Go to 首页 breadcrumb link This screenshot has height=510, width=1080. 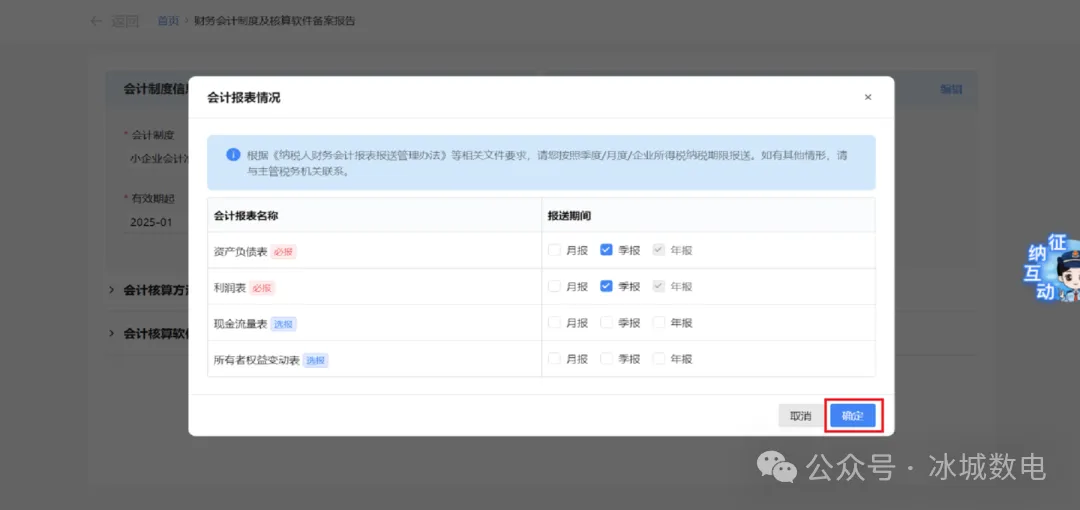point(168,21)
